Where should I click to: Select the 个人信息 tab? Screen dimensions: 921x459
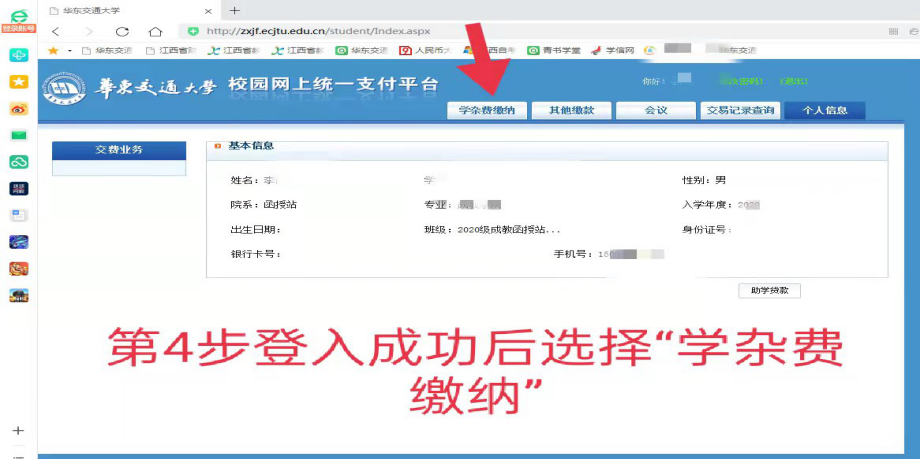(x=824, y=111)
